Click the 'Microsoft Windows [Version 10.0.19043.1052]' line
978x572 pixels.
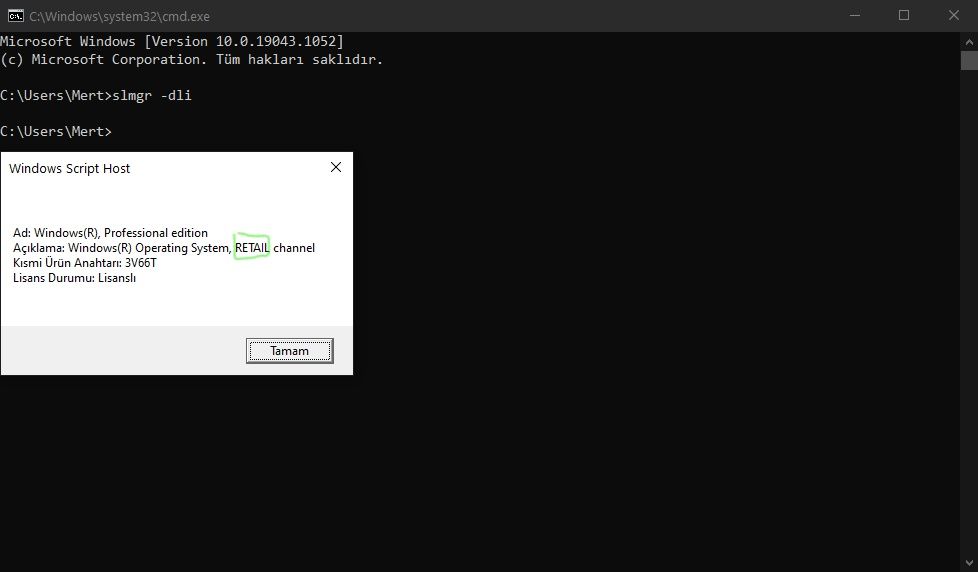[x=172, y=41]
